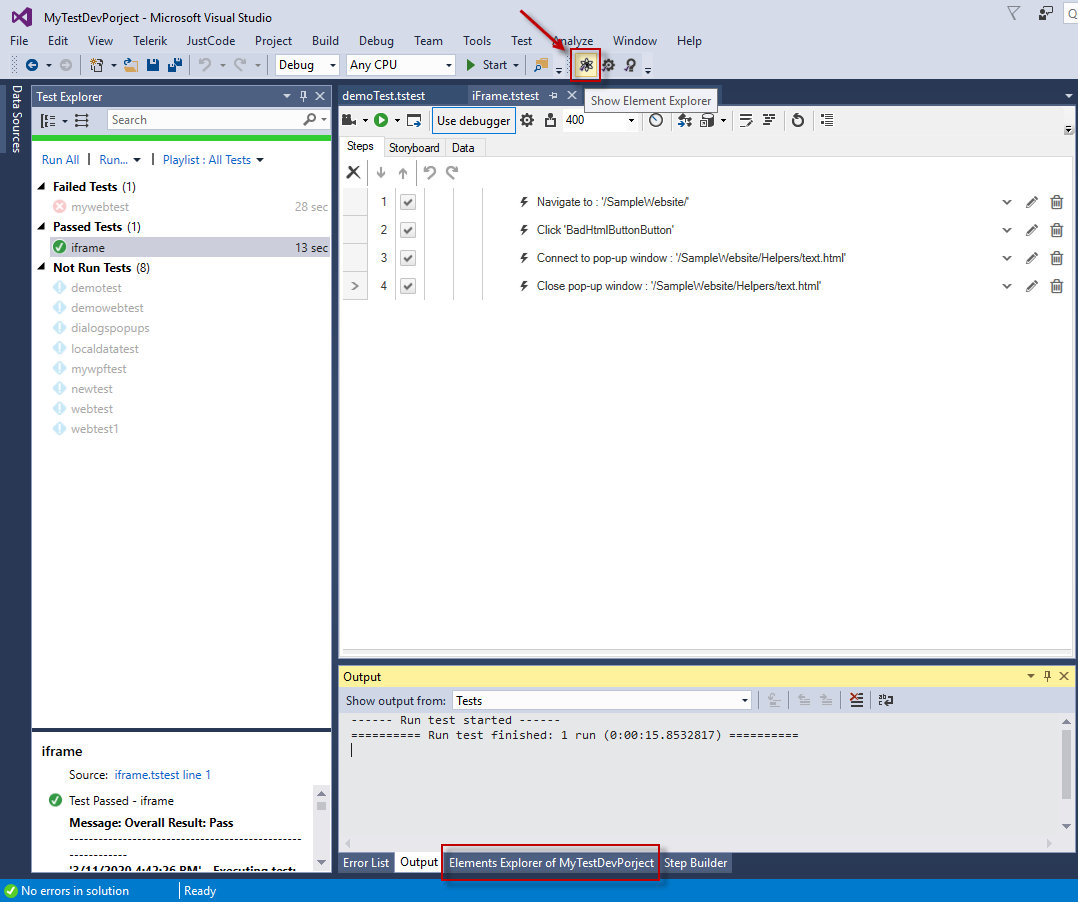This screenshot has width=1078, height=902.
Task: Delete step 4 using trash icon
Action: pyautogui.click(x=1057, y=286)
